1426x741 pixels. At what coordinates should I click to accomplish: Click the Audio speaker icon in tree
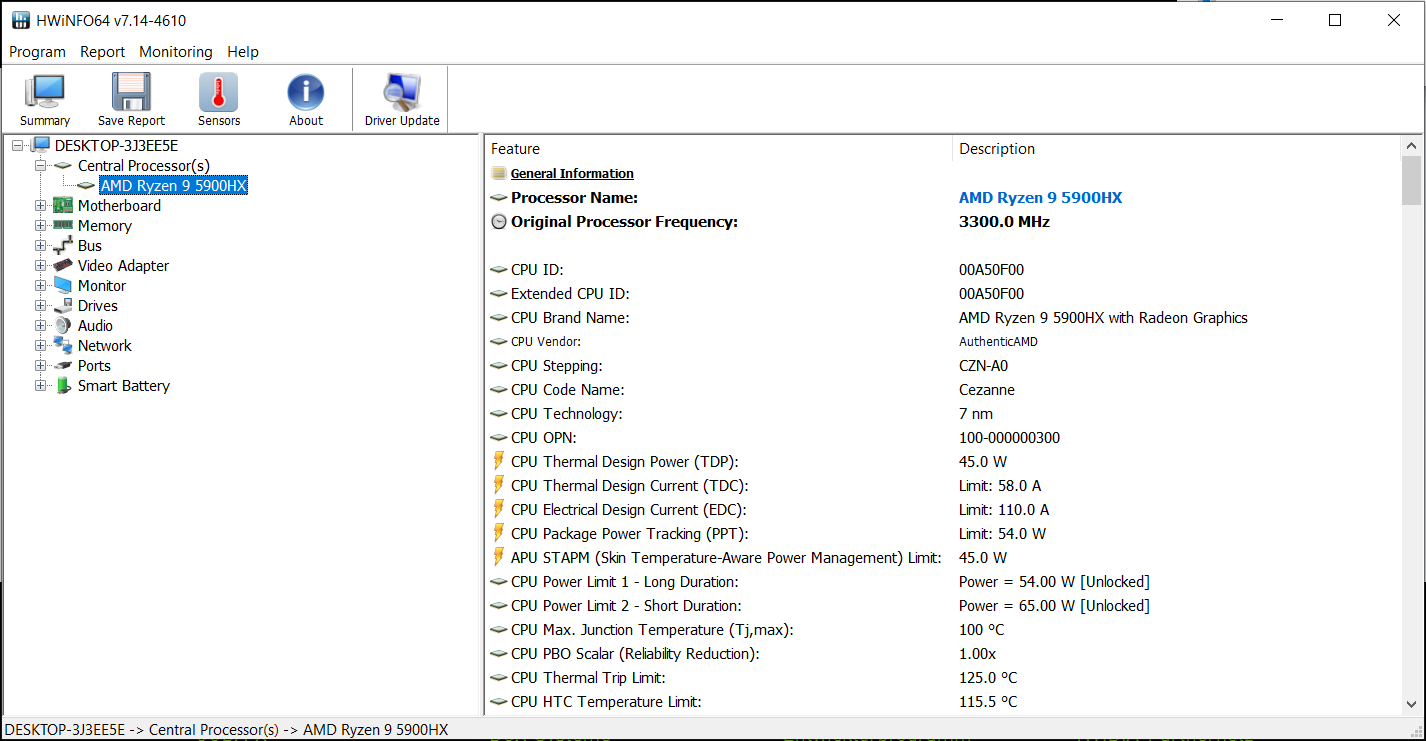tap(63, 326)
